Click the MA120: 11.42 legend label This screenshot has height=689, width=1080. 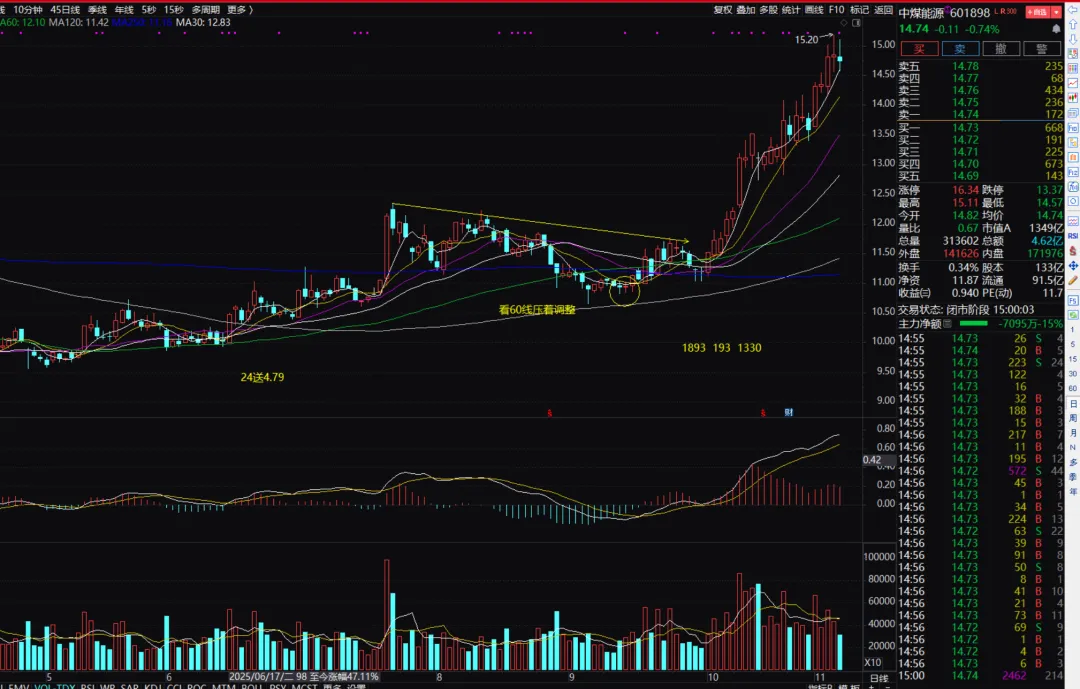point(79,22)
